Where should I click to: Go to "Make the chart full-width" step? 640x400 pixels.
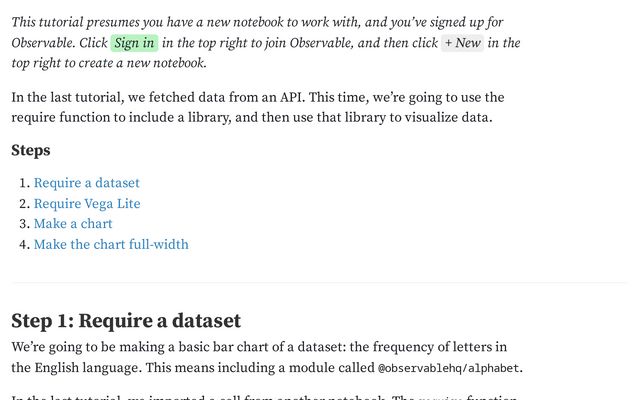111,244
